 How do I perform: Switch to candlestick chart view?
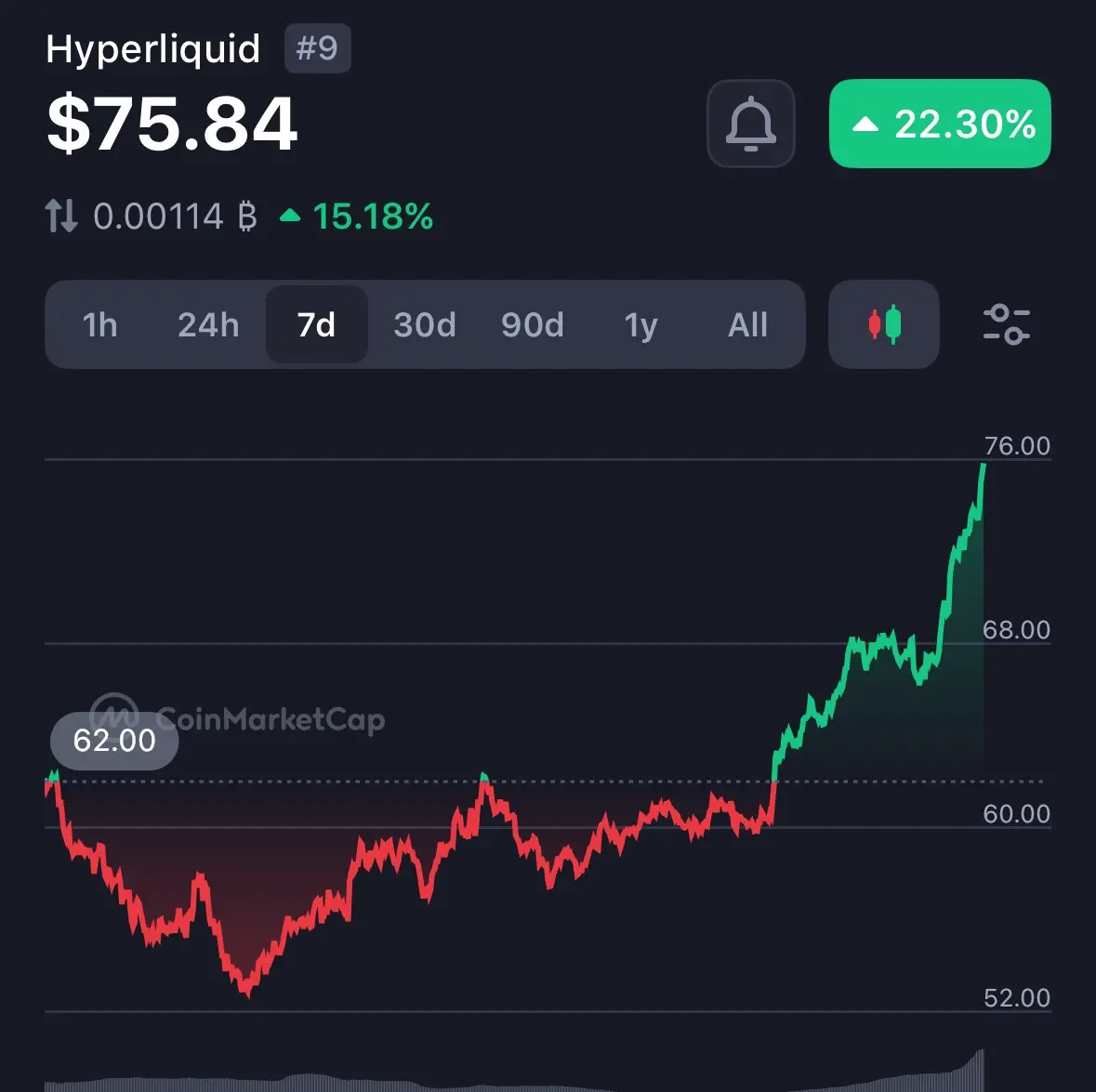point(883,324)
